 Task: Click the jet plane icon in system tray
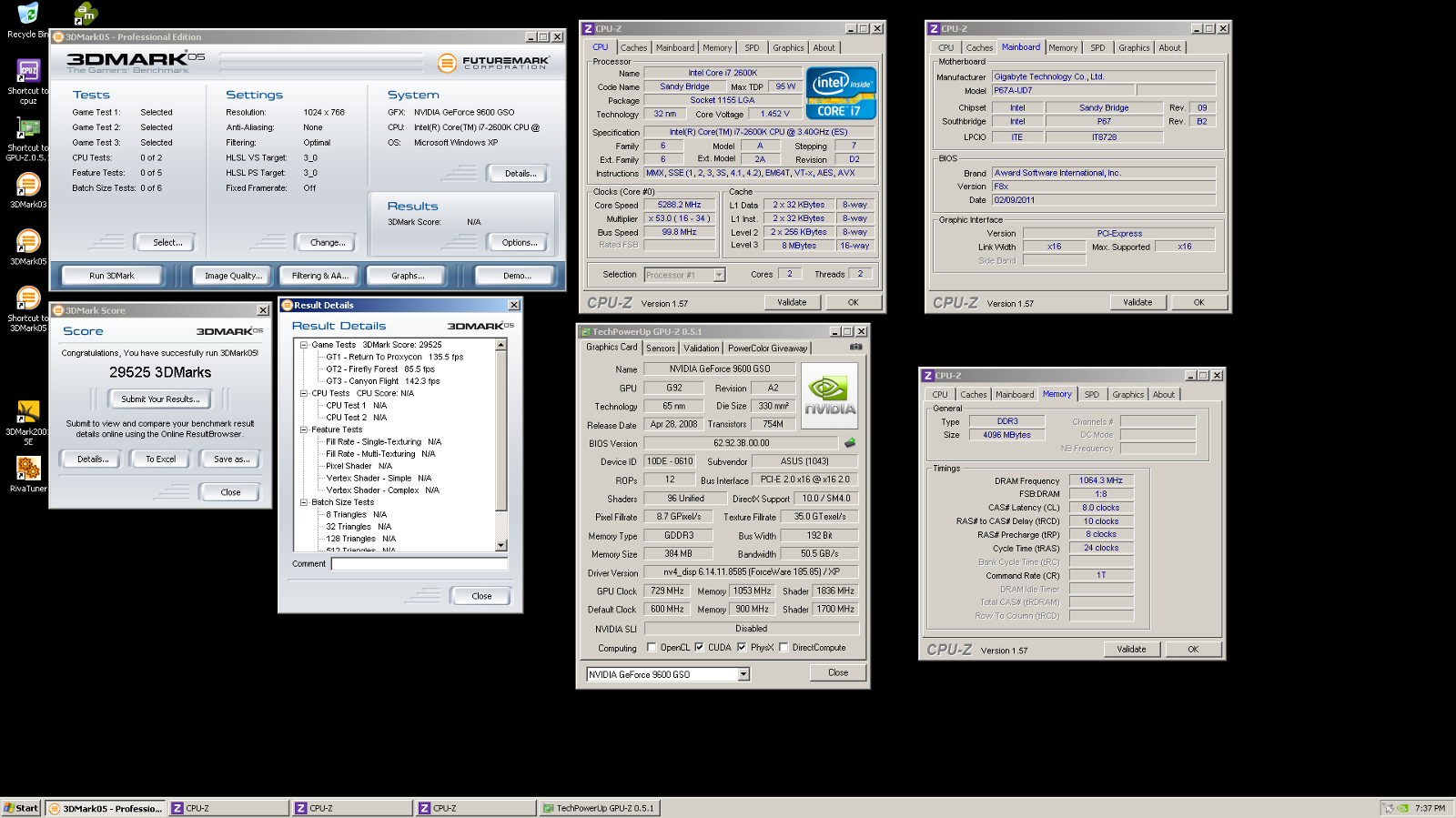click(1388, 808)
